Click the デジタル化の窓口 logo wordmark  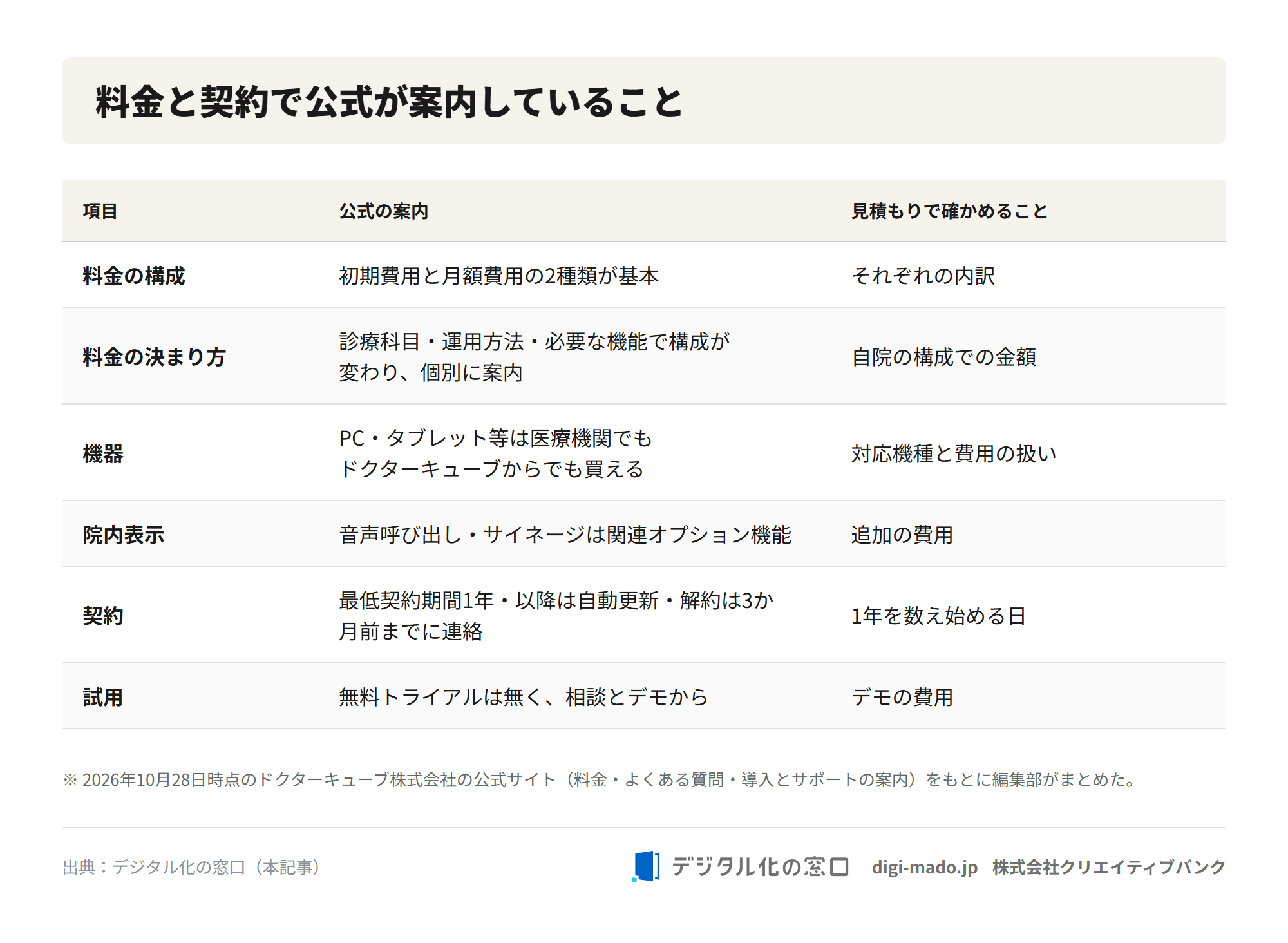point(761,866)
